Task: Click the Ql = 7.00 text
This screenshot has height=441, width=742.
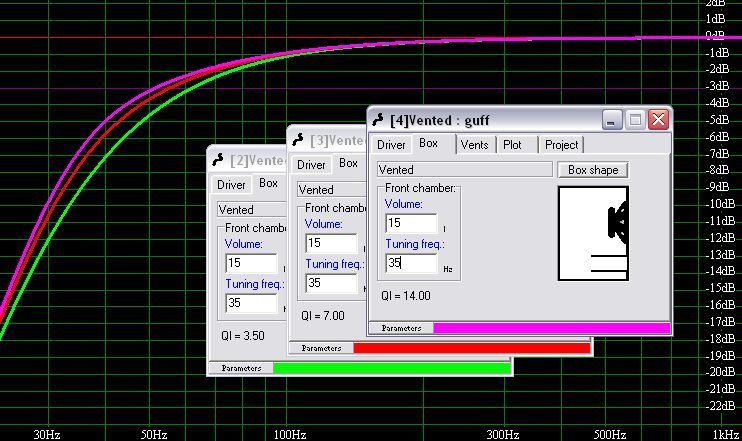Action: point(323,316)
